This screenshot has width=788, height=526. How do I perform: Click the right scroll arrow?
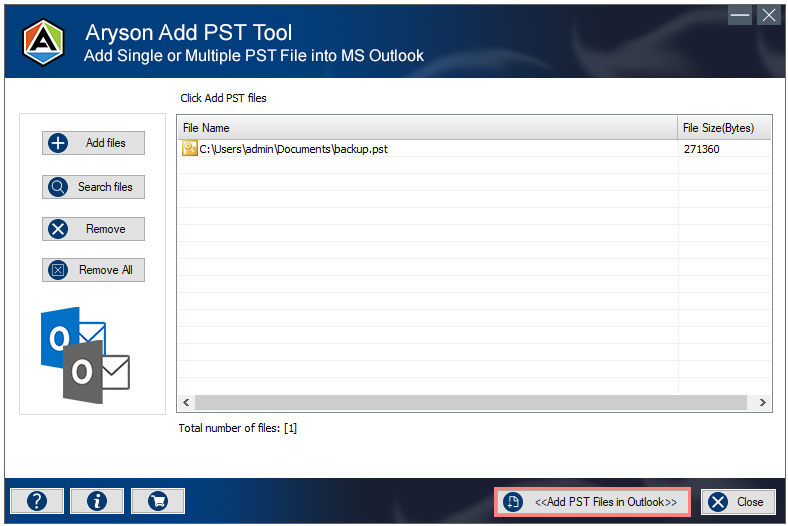point(762,402)
